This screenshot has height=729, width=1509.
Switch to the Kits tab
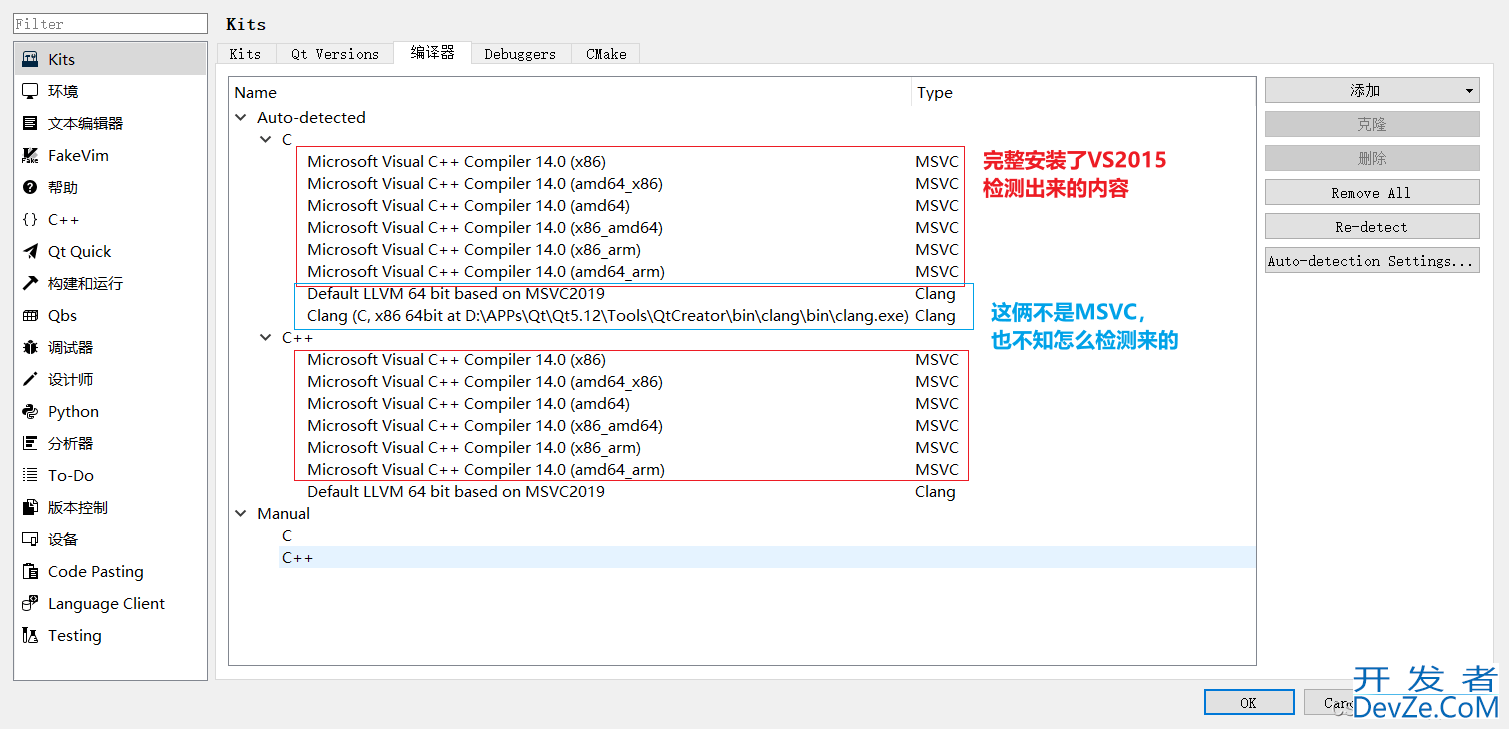pyautogui.click(x=245, y=54)
